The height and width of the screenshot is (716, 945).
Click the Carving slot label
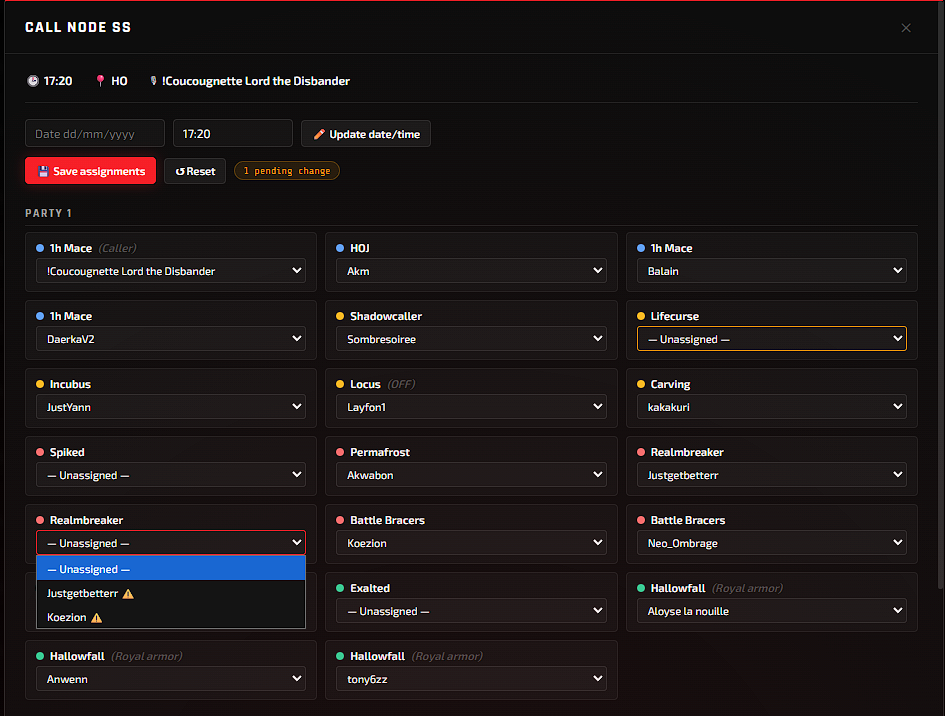coord(670,385)
